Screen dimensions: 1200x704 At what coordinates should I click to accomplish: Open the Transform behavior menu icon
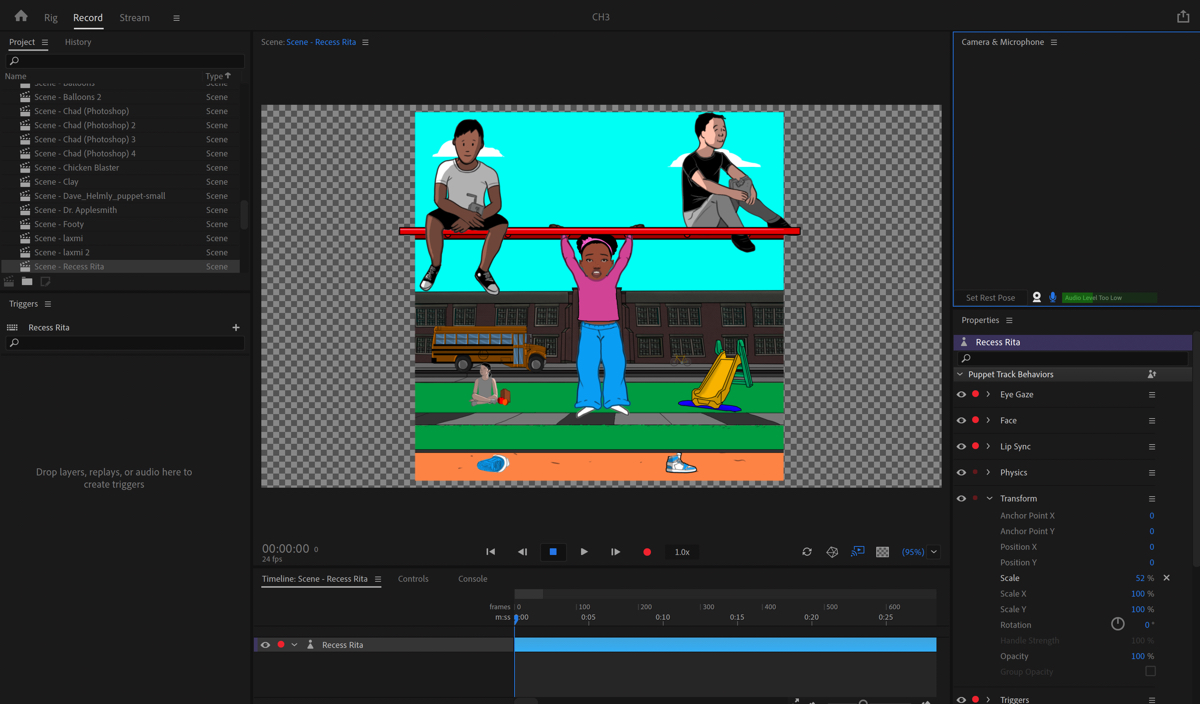click(1152, 499)
